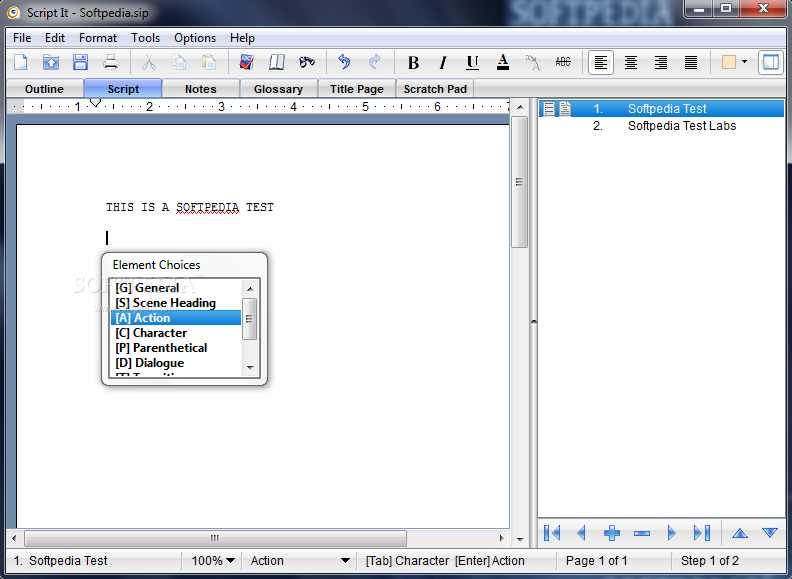
Task: Open the File menu
Action: pos(22,38)
